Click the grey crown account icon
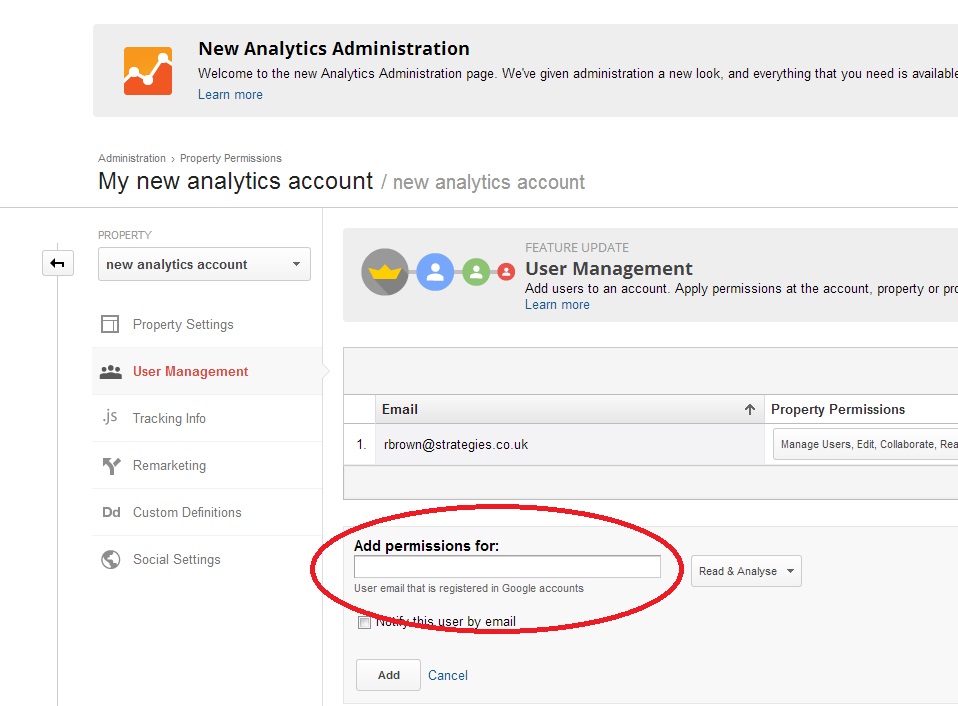The height and width of the screenshot is (706, 958). [385, 272]
